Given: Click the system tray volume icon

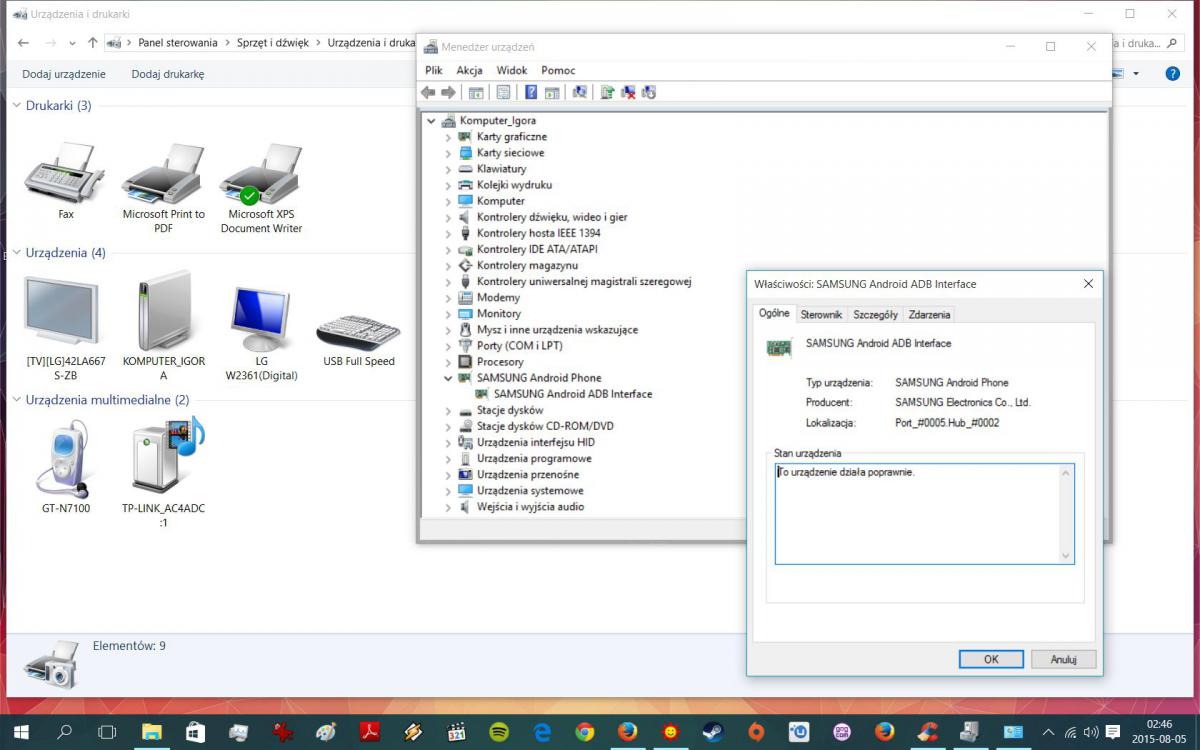Looking at the screenshot, I should click(x=1090, y=733).
